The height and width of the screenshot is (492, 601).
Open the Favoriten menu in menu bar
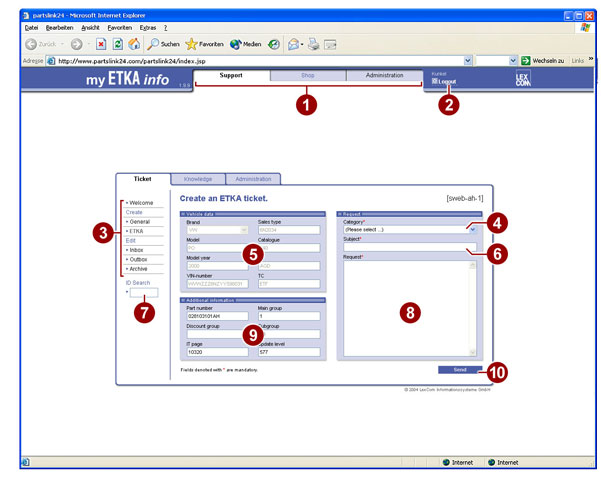click(119, 27)
